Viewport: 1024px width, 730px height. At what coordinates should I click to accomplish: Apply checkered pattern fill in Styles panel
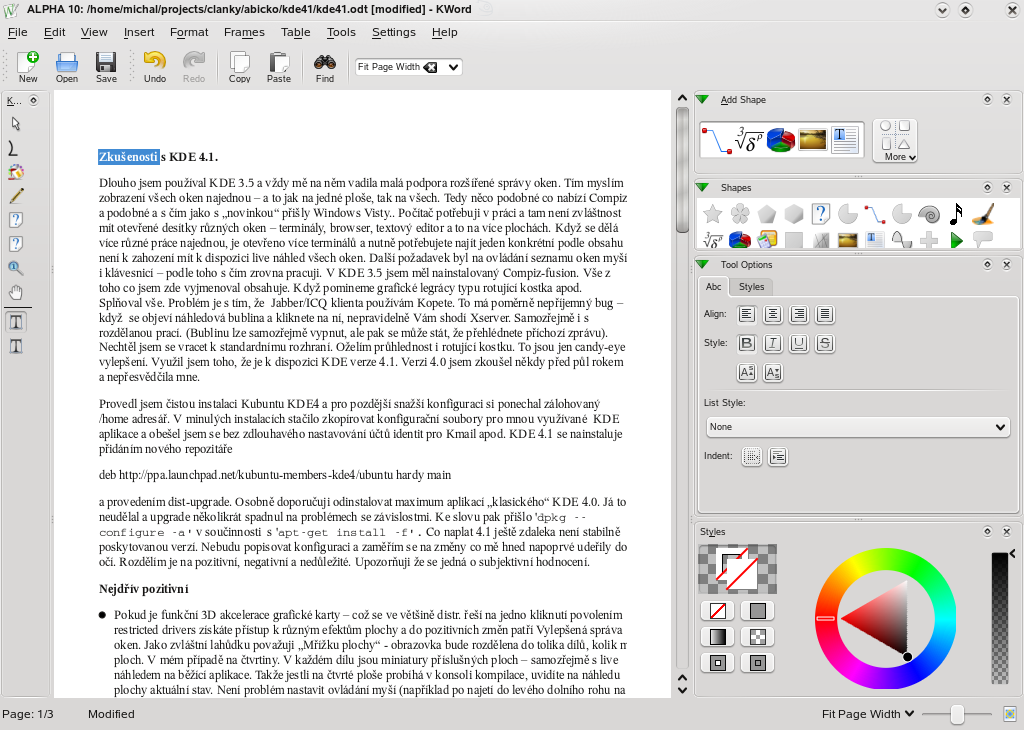(758, 637)
